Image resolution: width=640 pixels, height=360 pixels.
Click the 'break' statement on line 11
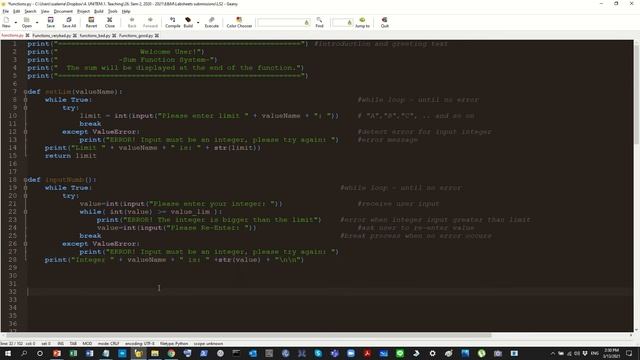pos(90,124)
